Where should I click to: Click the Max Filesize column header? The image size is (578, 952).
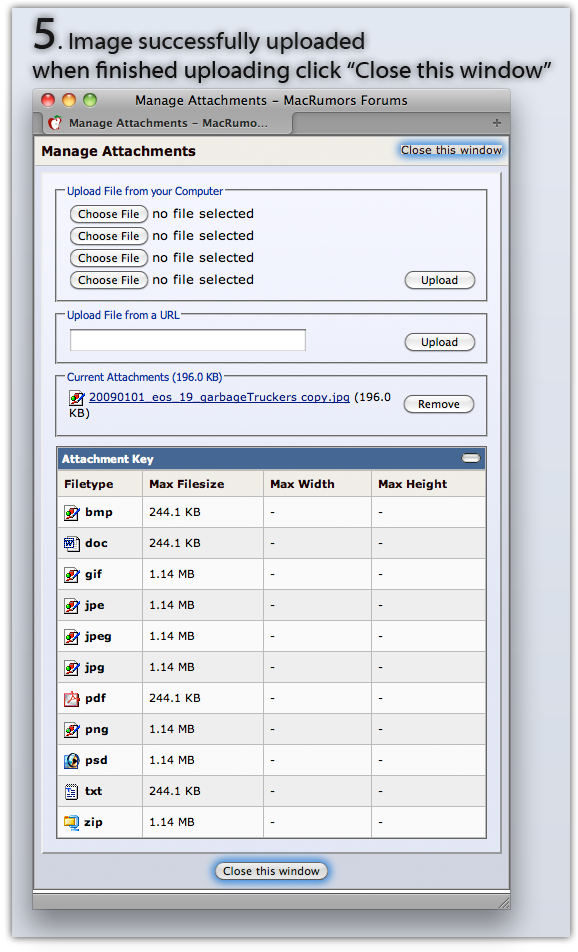tap(187, 484)
